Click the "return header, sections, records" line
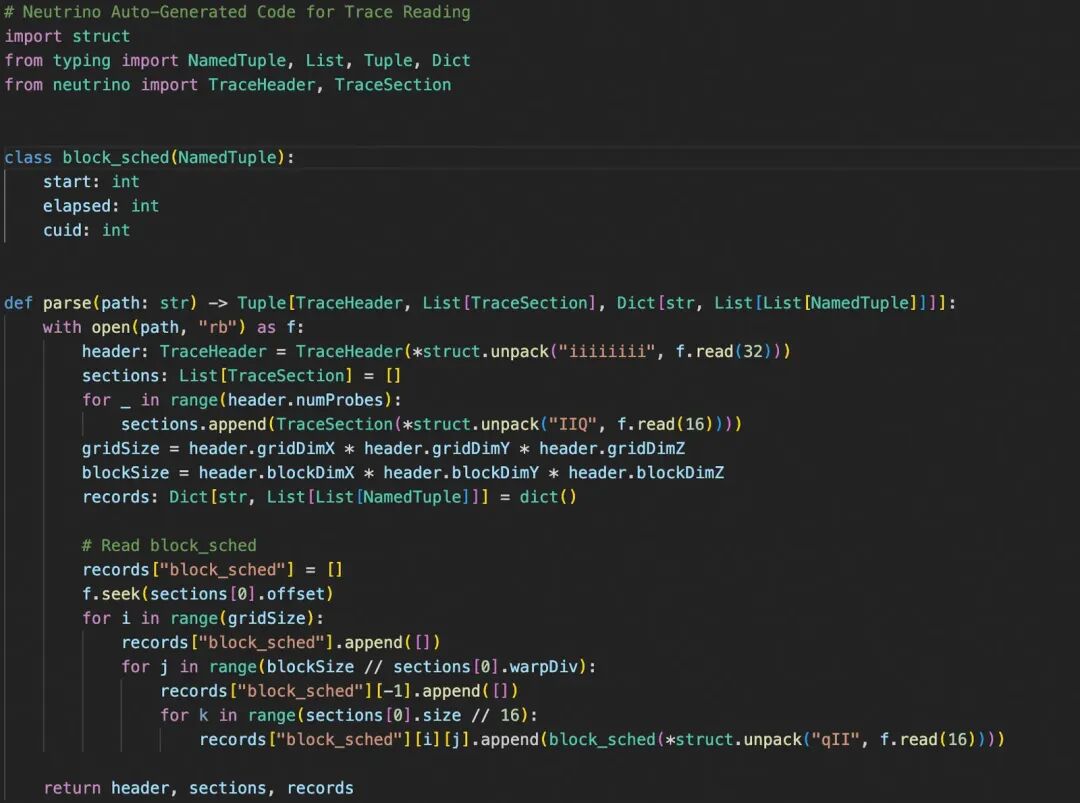 (198, 788)
